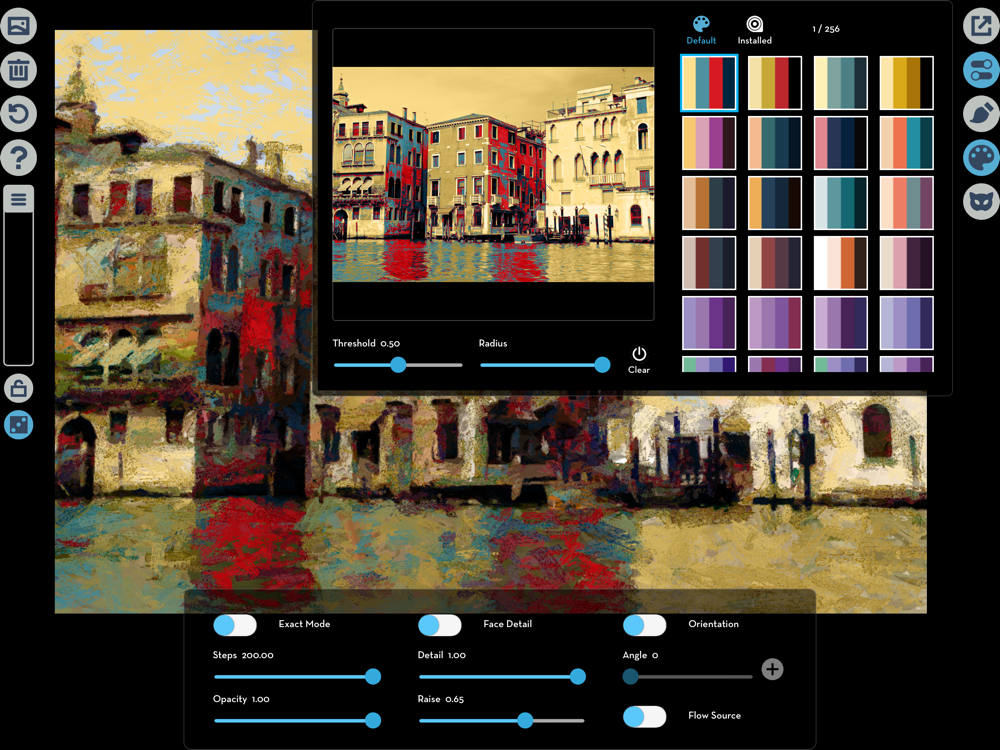Open help with question mark icon
This screenshot has height=750, width=1000.
[x=18, y=158]
